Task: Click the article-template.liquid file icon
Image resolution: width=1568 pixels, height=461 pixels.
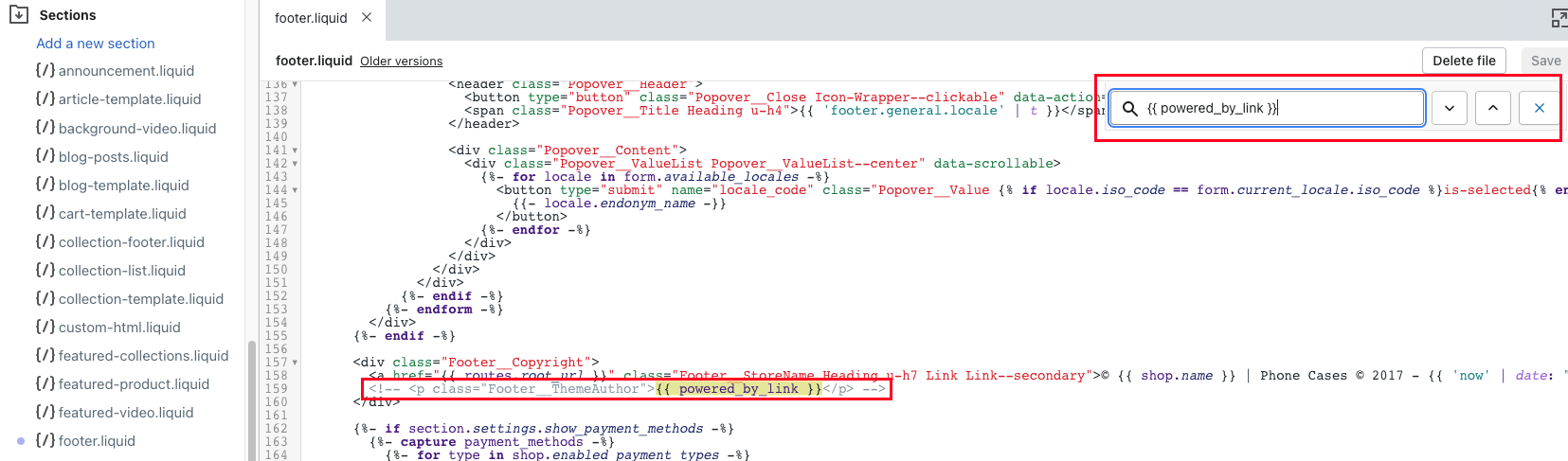Action: click(45, 98)
